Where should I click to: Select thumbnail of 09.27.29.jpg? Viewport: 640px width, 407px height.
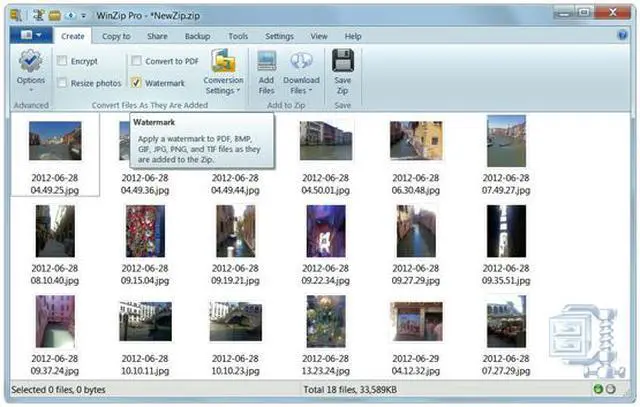(x=416, y=231)
